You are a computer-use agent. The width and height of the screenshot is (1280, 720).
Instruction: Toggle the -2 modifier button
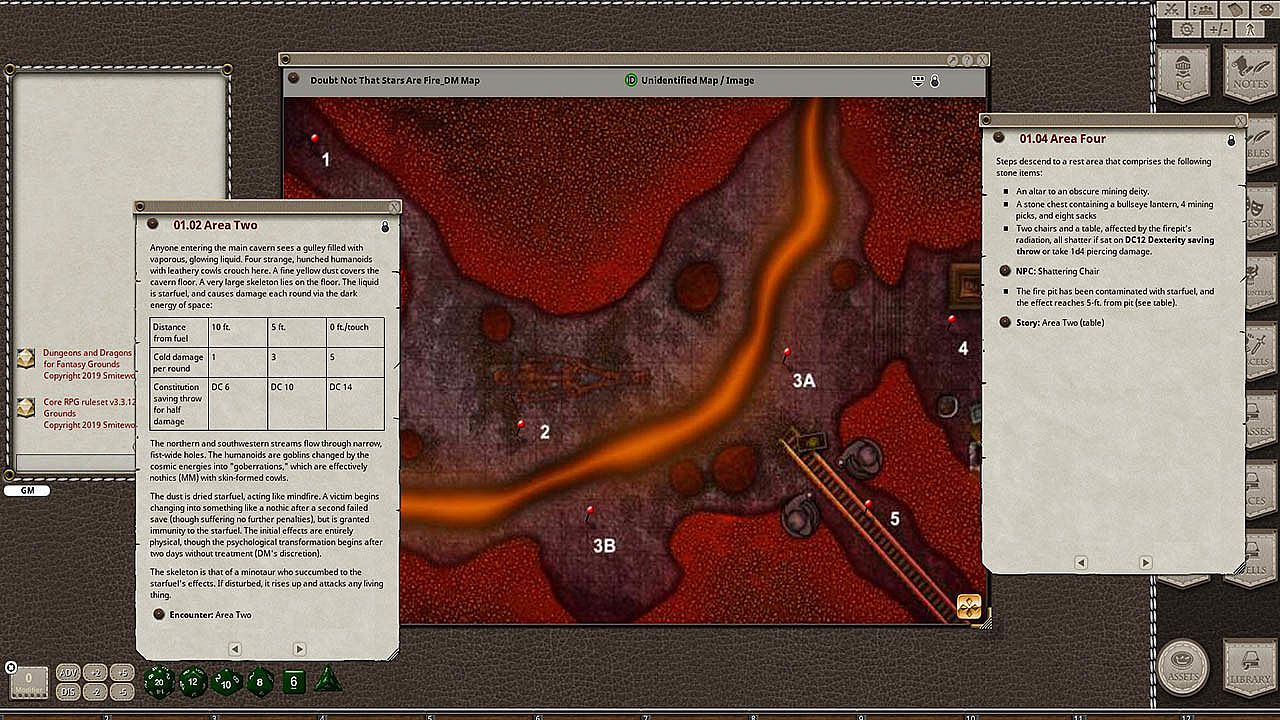point(95,691)
